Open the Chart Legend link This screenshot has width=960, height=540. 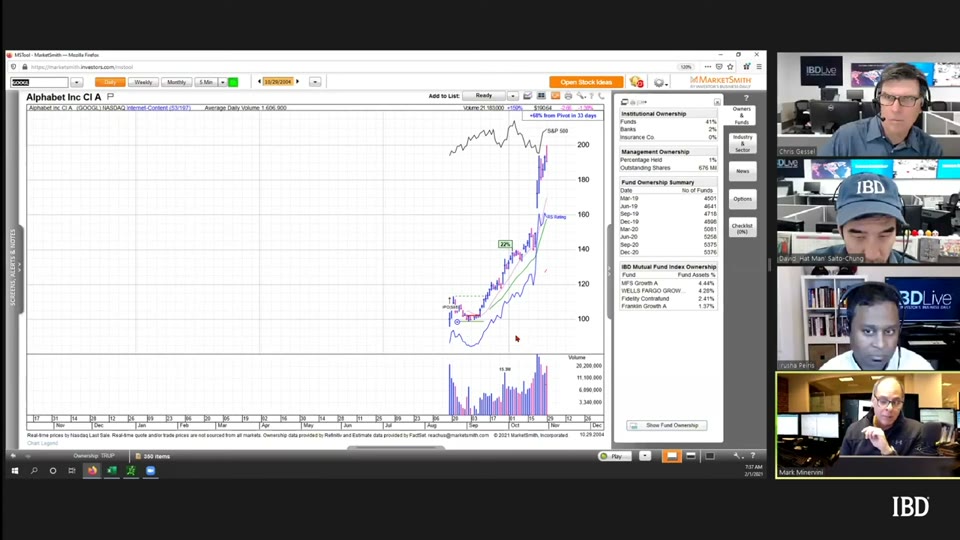[42, 443]
